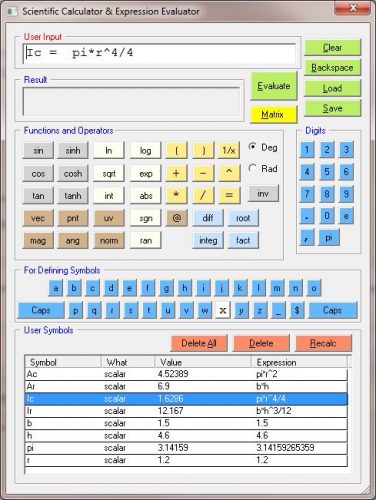Click the Delete All button

click(x=199, y=343)
